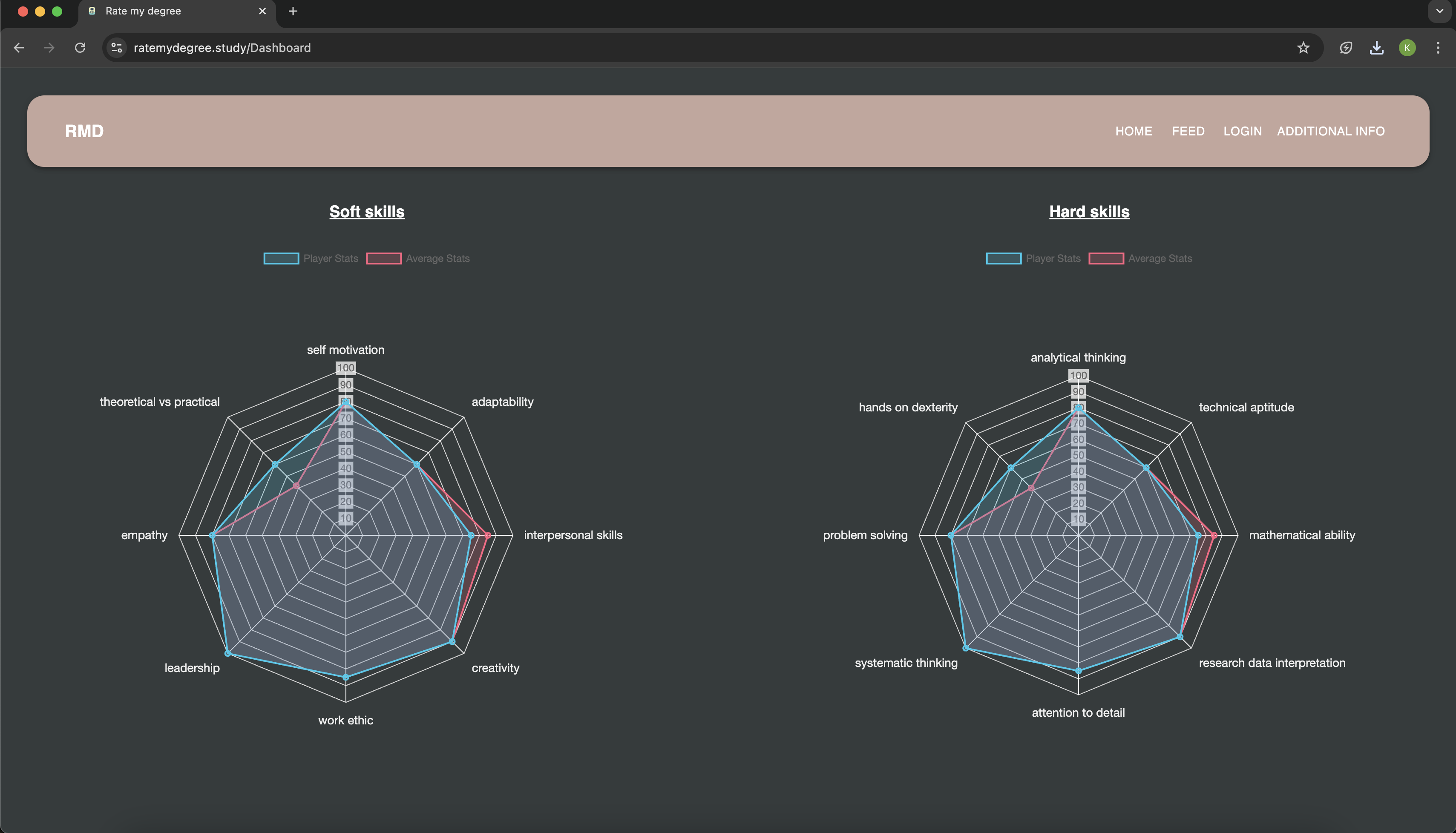This screenshot has height=833, width=1456.
Task: Open the green K profile avatar
Action: point(1407,48)
